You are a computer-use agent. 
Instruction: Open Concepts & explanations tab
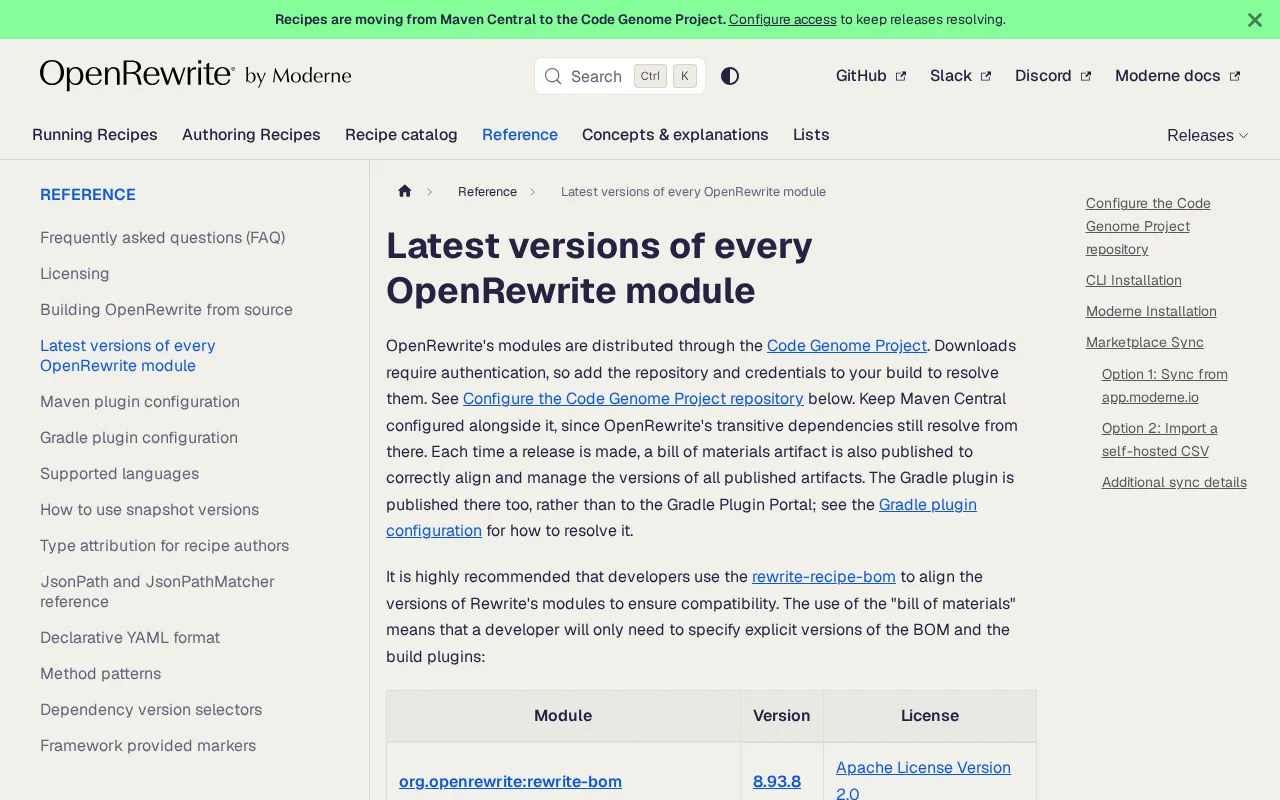pos(675,134)
